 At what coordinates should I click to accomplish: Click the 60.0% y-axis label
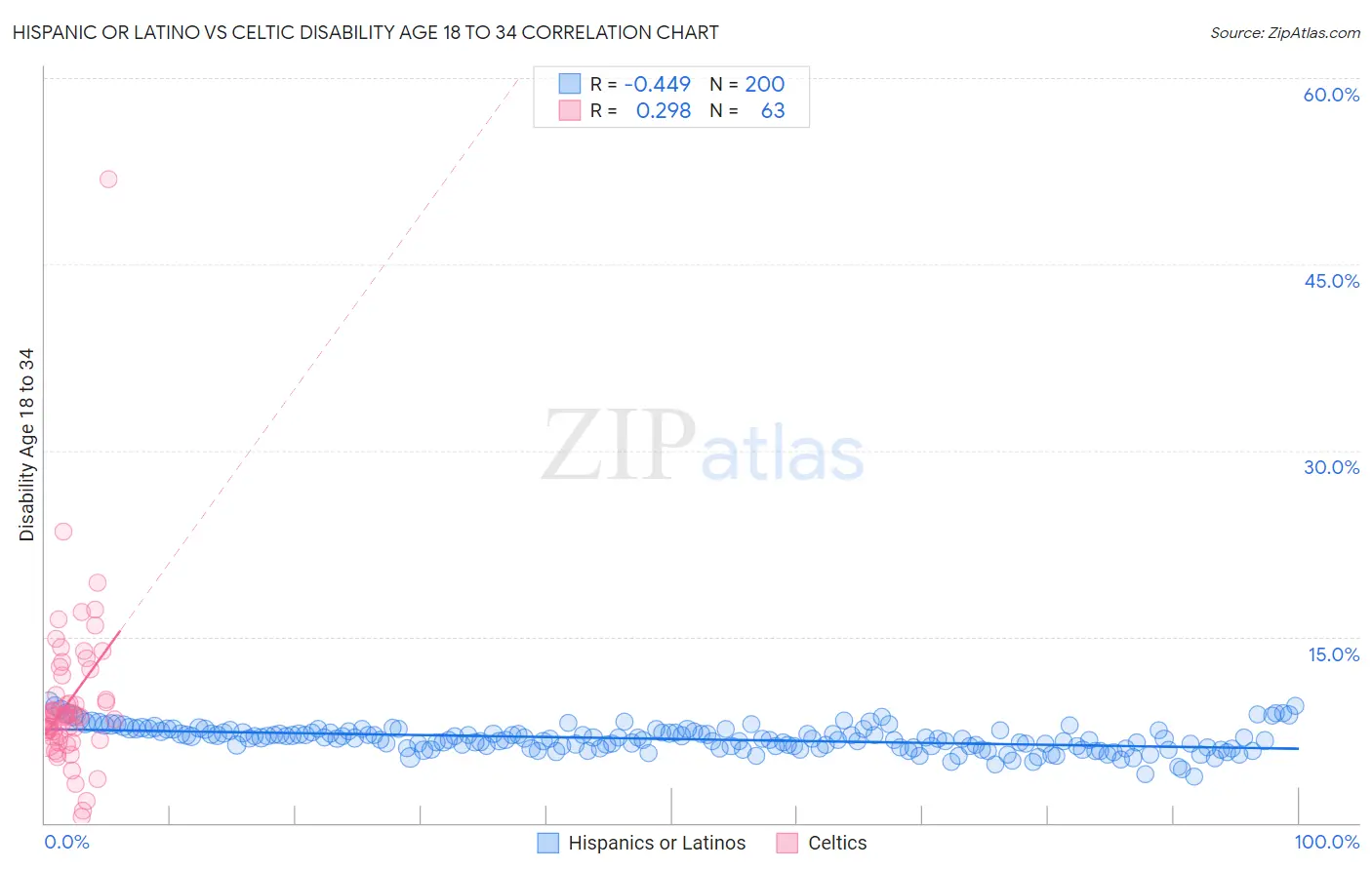1331,95
